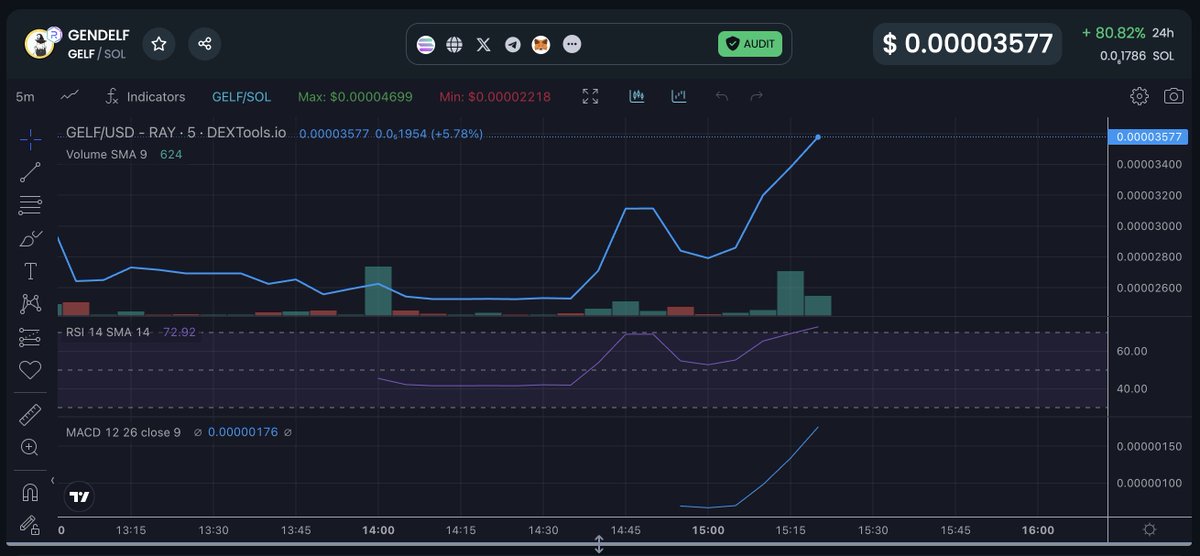Screen dimensions: 1200x556
Task: Click the 14:00 time axis label
Action: tap(378, 530)
